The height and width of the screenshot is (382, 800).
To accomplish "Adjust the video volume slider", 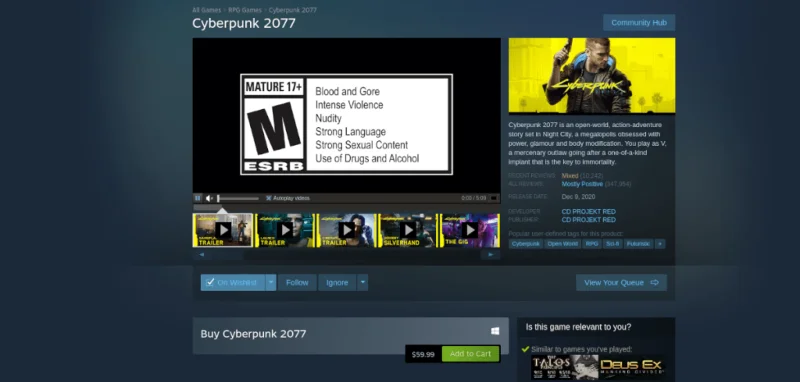I will [238, 198].
